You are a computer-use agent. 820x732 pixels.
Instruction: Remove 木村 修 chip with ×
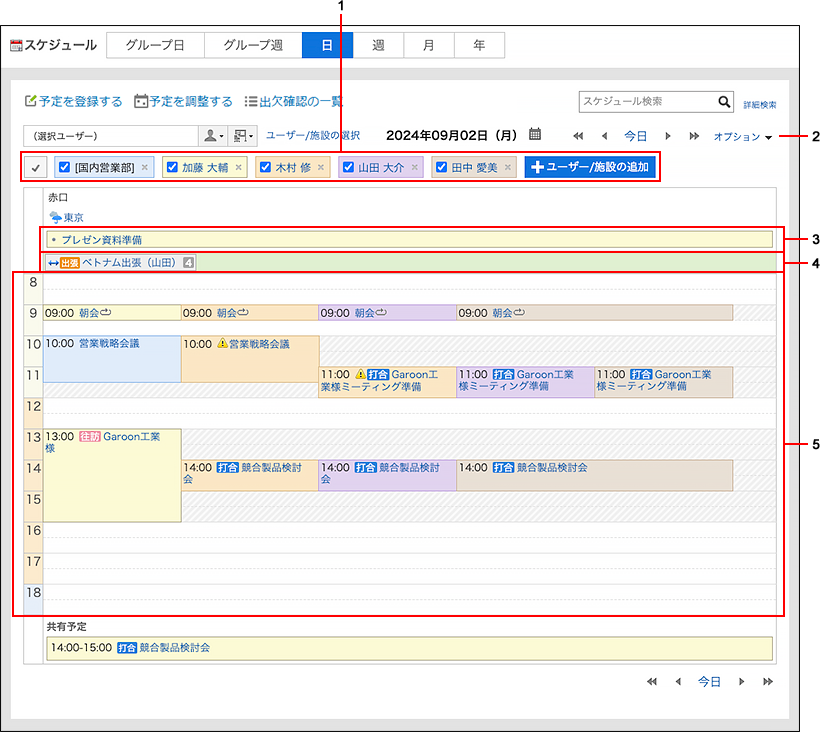pos(321,167)
